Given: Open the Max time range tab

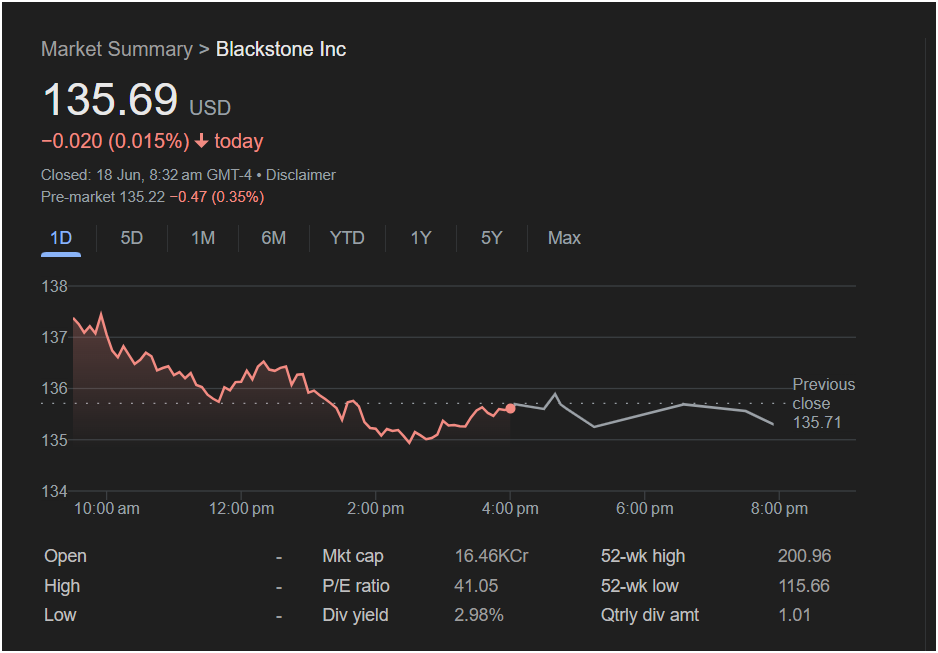Looking at the screenshot, I should tap(564, 238).
